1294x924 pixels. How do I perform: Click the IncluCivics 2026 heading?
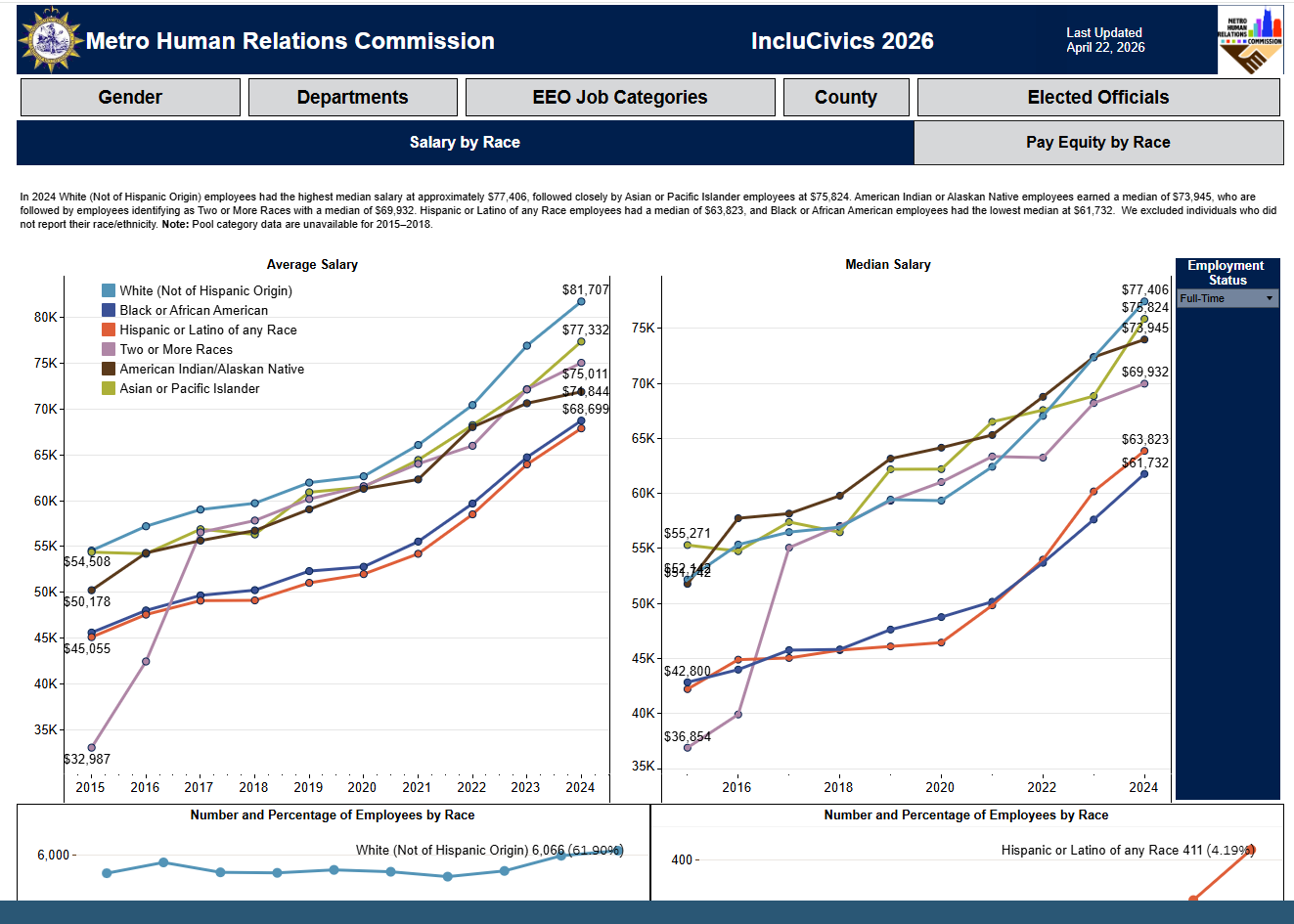(x=842, y=41)
